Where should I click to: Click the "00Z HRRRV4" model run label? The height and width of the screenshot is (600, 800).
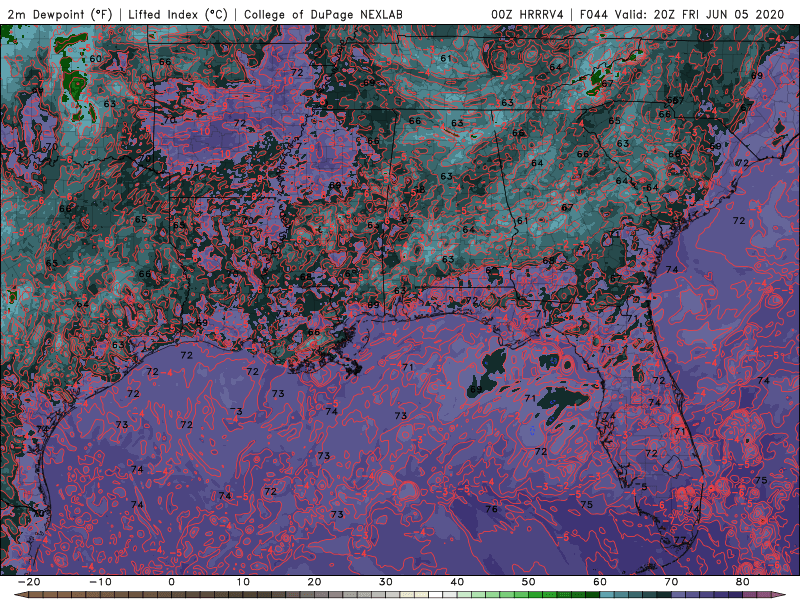tap(527, 14)
